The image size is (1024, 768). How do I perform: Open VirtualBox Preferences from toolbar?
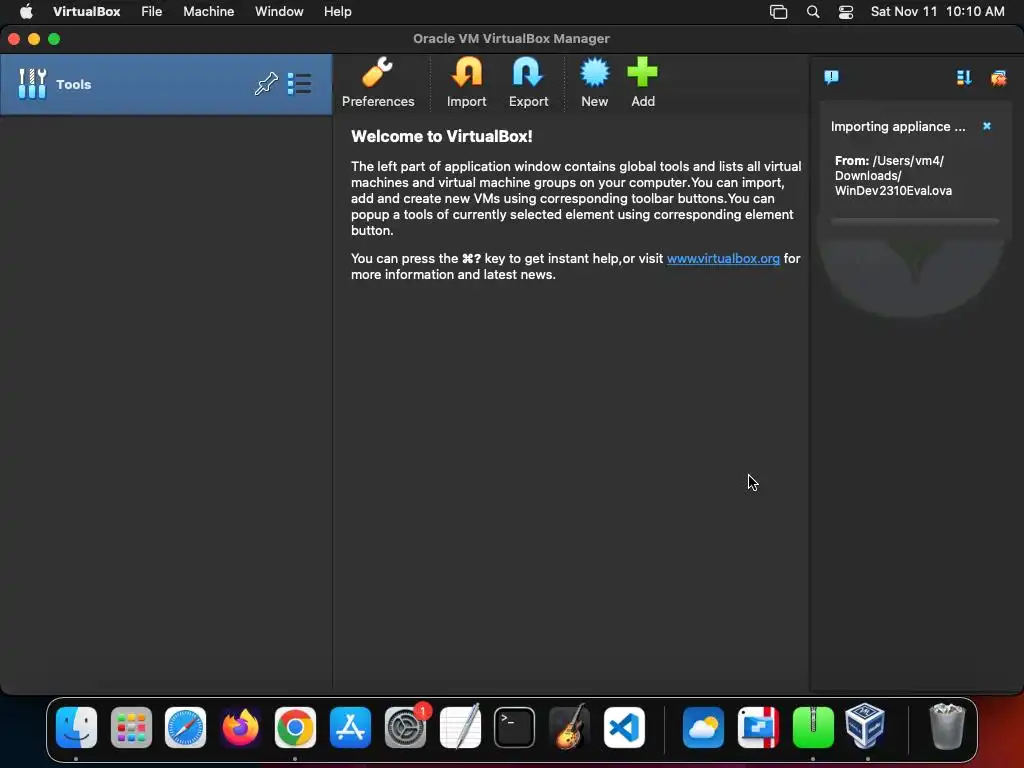377,83
